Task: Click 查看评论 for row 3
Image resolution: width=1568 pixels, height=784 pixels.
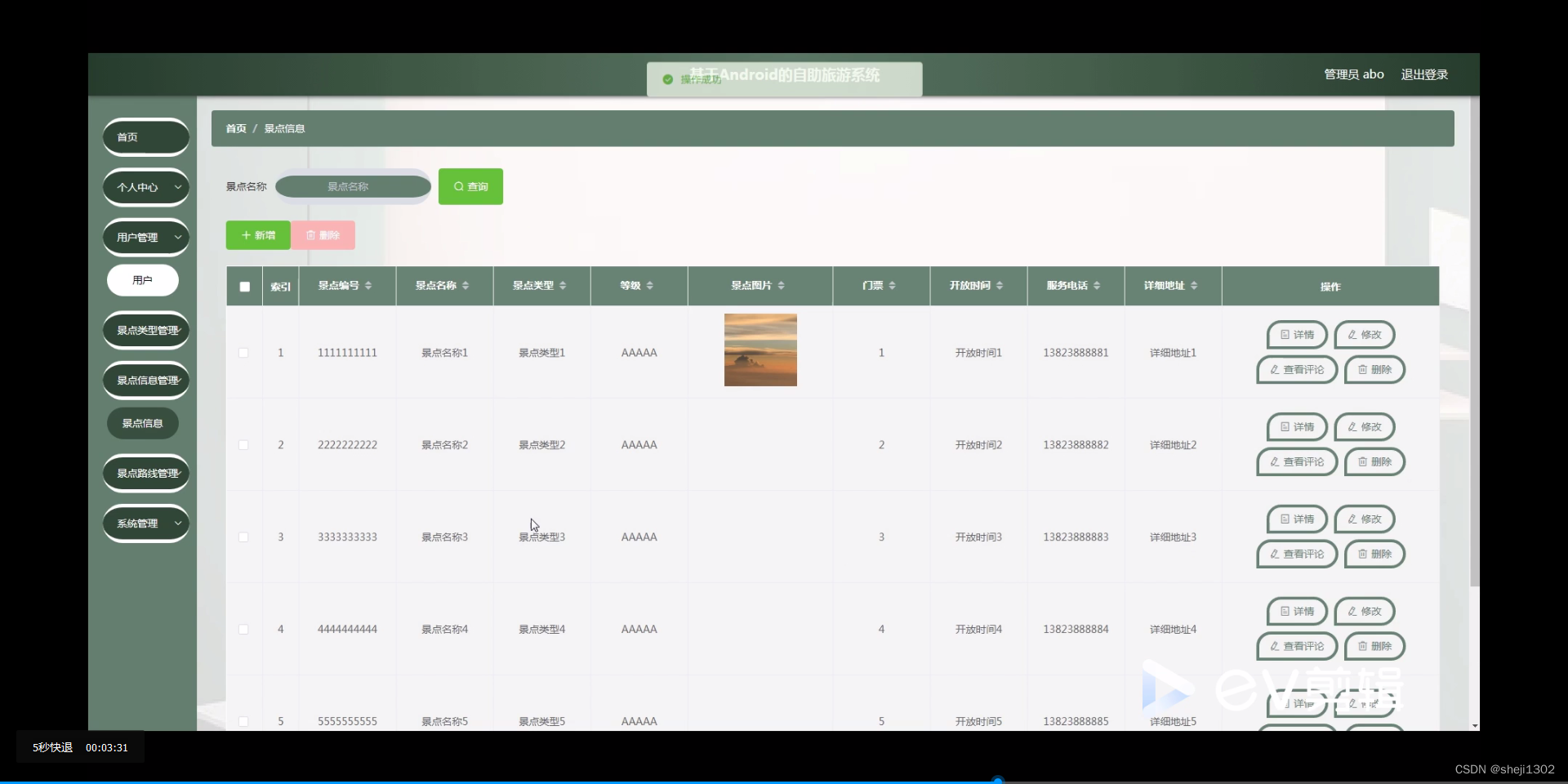Action: tap(1296, 554)
